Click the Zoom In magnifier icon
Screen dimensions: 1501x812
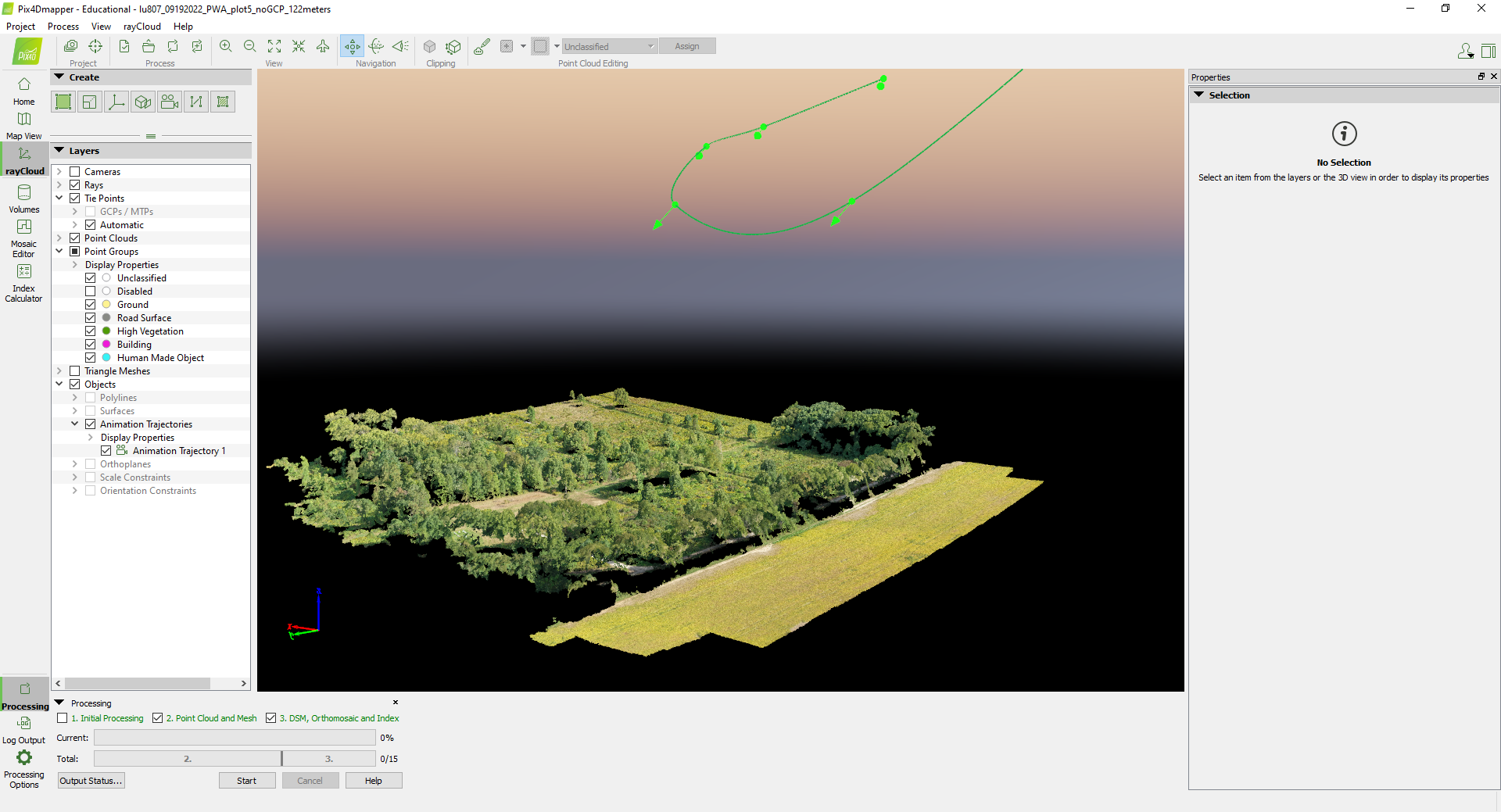(x=226, y=46)
